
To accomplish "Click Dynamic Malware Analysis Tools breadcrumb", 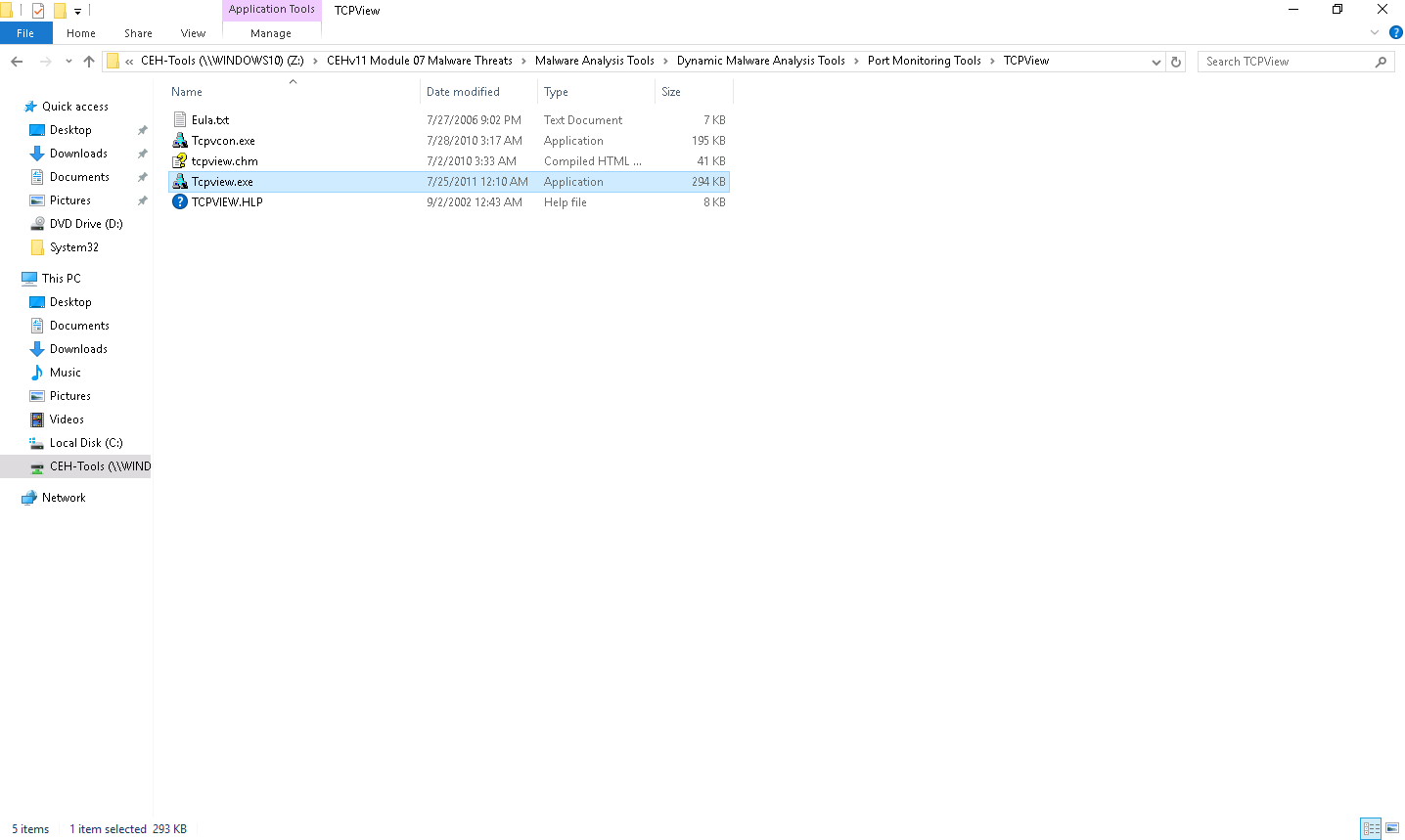I will pyautogui.click(x=761, y=61).
